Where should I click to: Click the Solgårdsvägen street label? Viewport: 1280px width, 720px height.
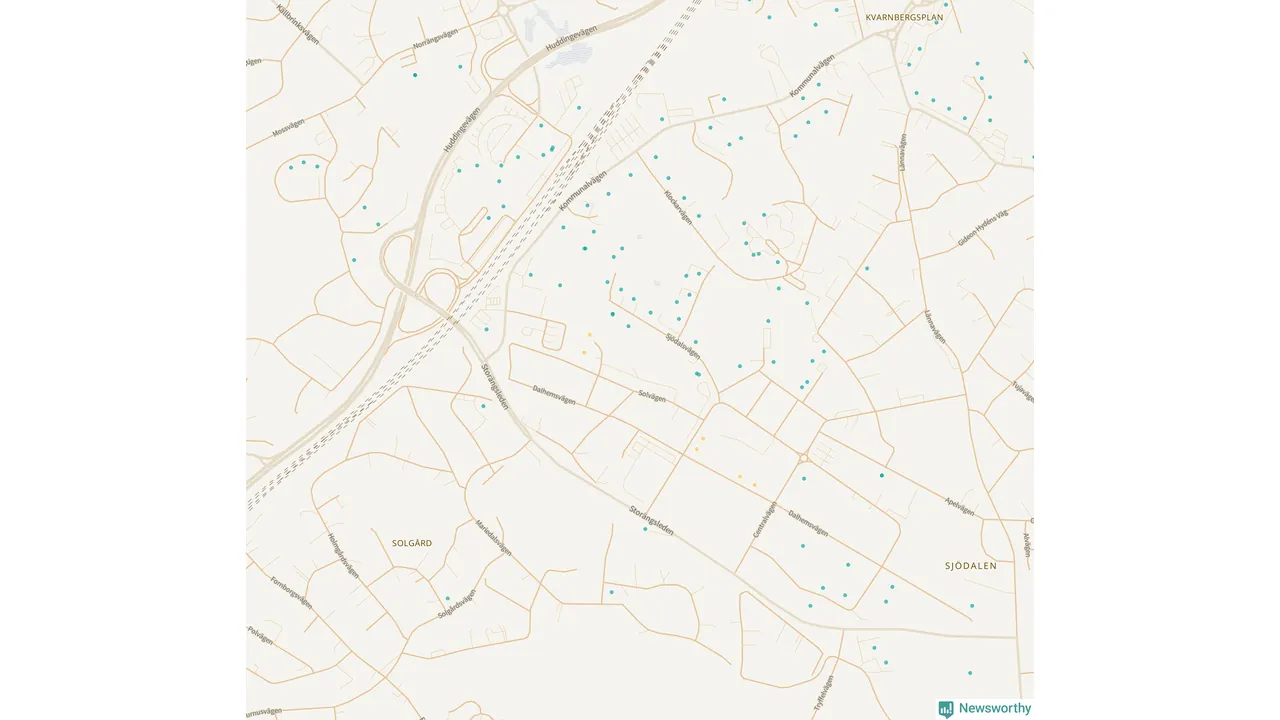[x=458, y=604]
